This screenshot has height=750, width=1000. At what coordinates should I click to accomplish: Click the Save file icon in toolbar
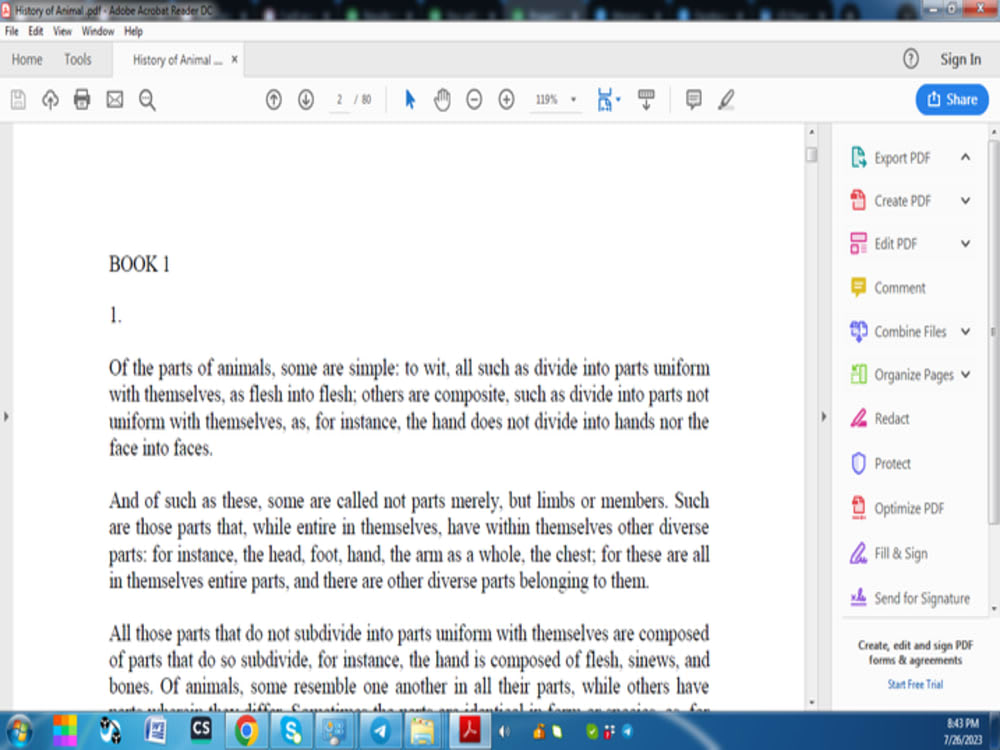tap(18, 99)
